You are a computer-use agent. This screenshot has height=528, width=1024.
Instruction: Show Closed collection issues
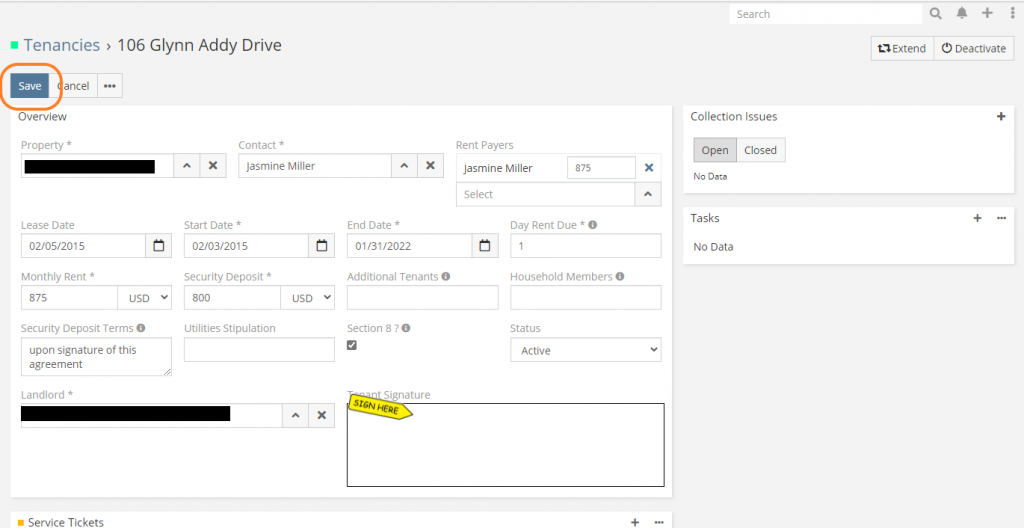click(760, 150)
